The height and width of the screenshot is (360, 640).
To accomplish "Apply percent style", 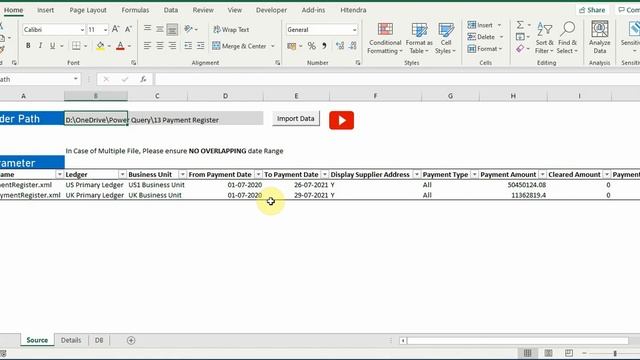I will 311,46.
